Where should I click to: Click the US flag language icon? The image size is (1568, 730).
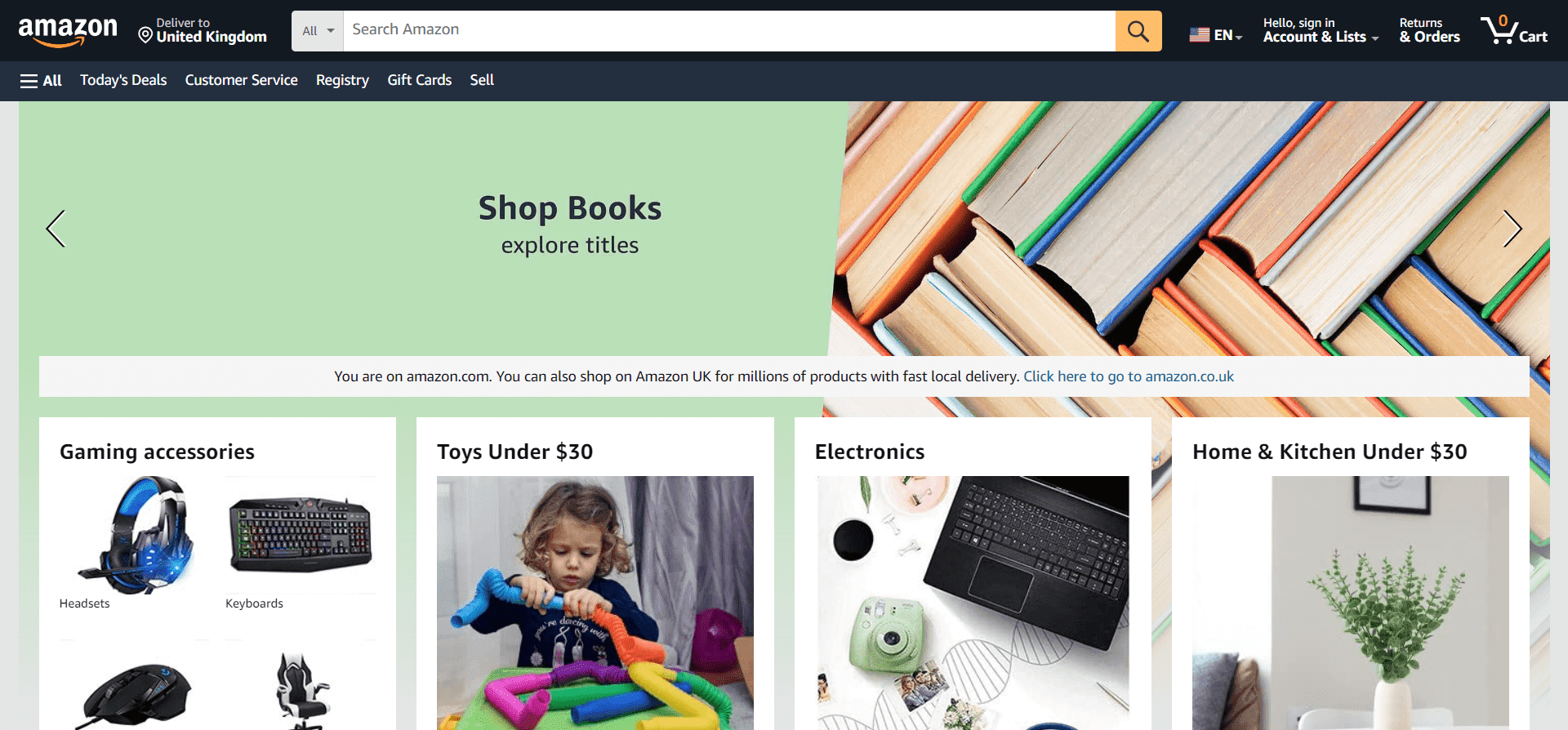pyautogui.click(x=1199, y=34)
